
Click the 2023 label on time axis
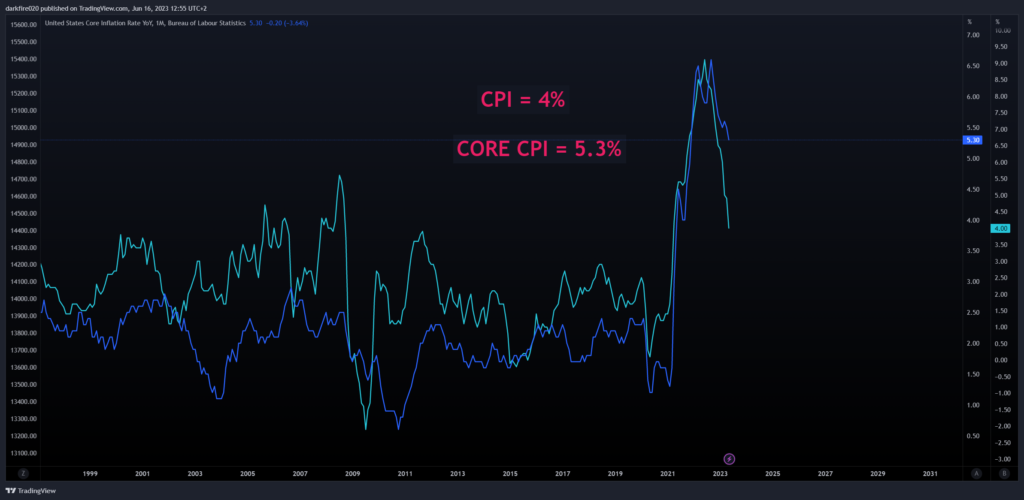pos(720,473)
